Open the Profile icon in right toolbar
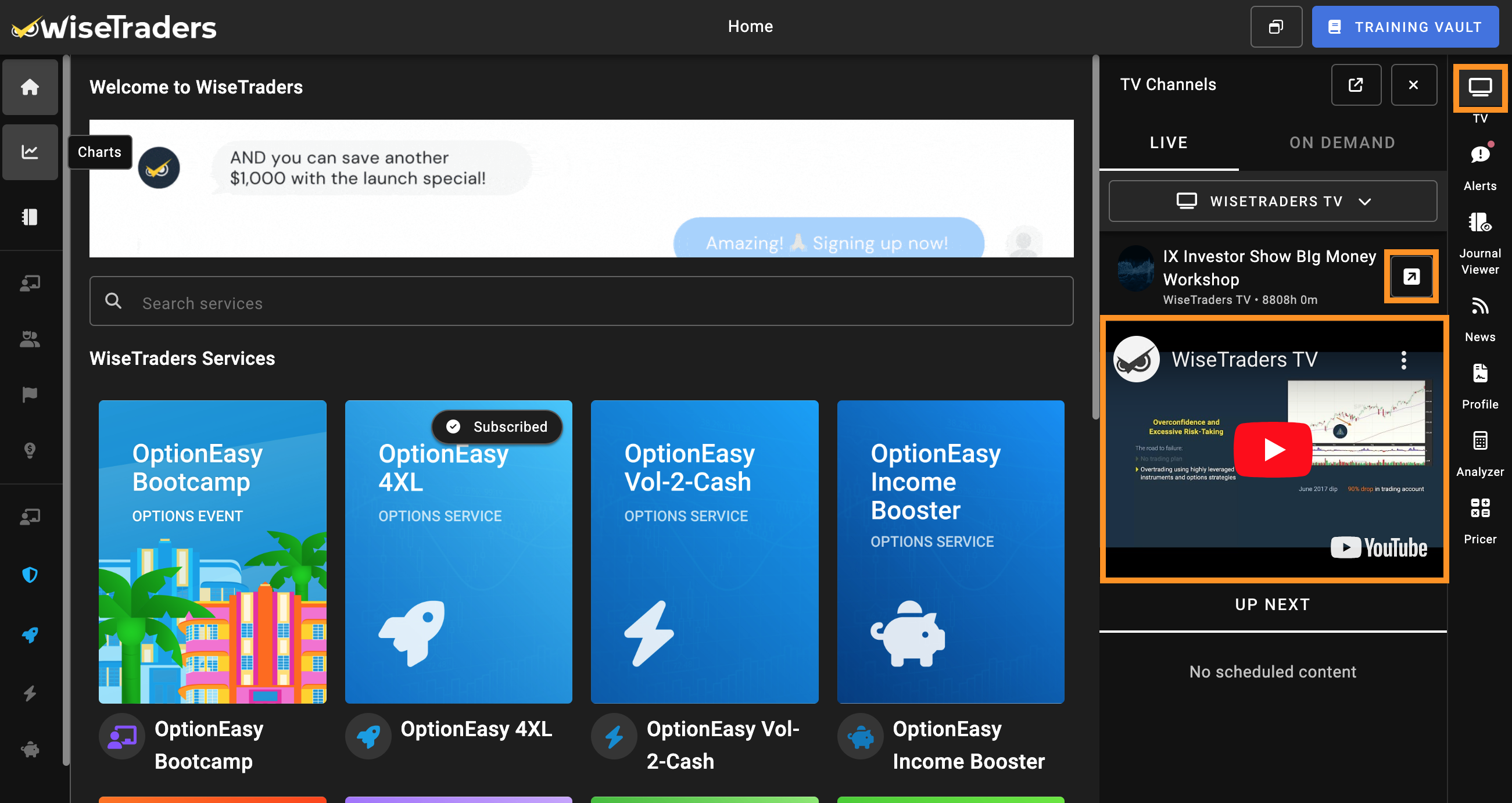The image size is (1512, 803). [x=1479, y=374]
